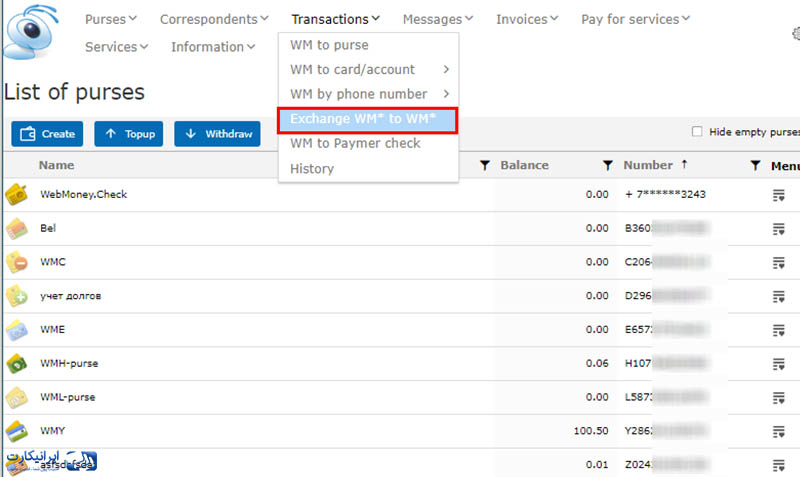This screenshot has height=477, width=800.
Task: Open row menu for WME purse
Action: coord(779,331)
